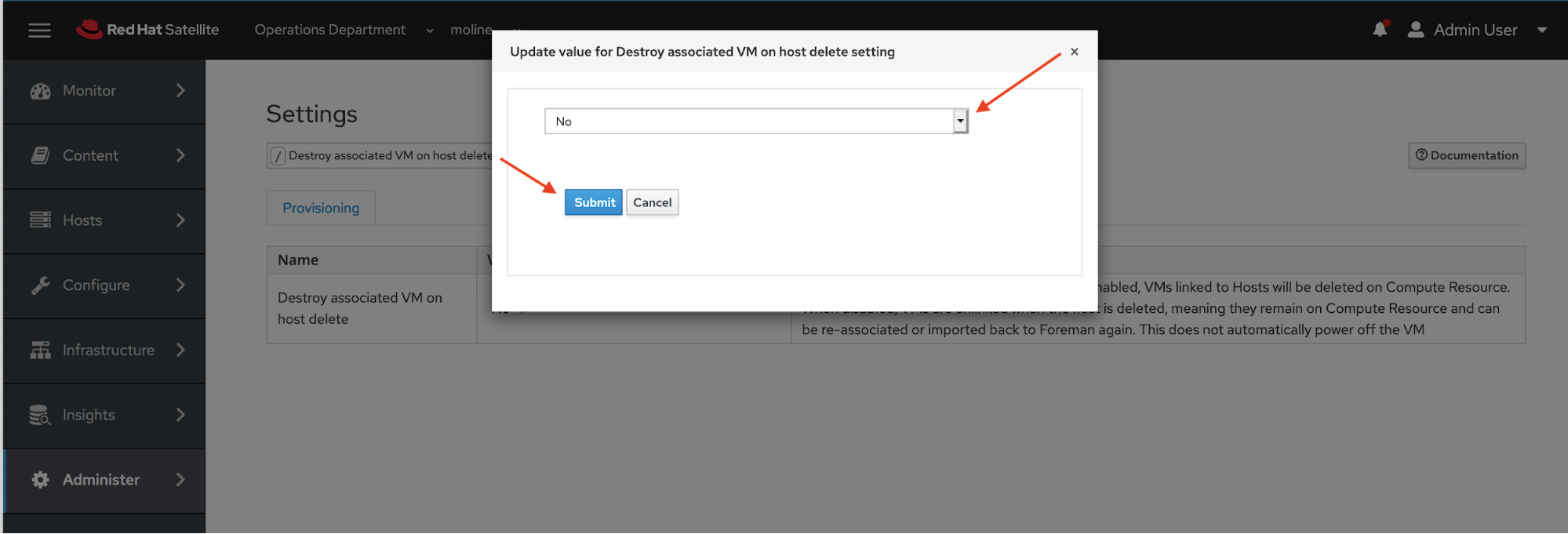
Task: Switch to the Provisioning tab
Action: (x=321, y=208)
